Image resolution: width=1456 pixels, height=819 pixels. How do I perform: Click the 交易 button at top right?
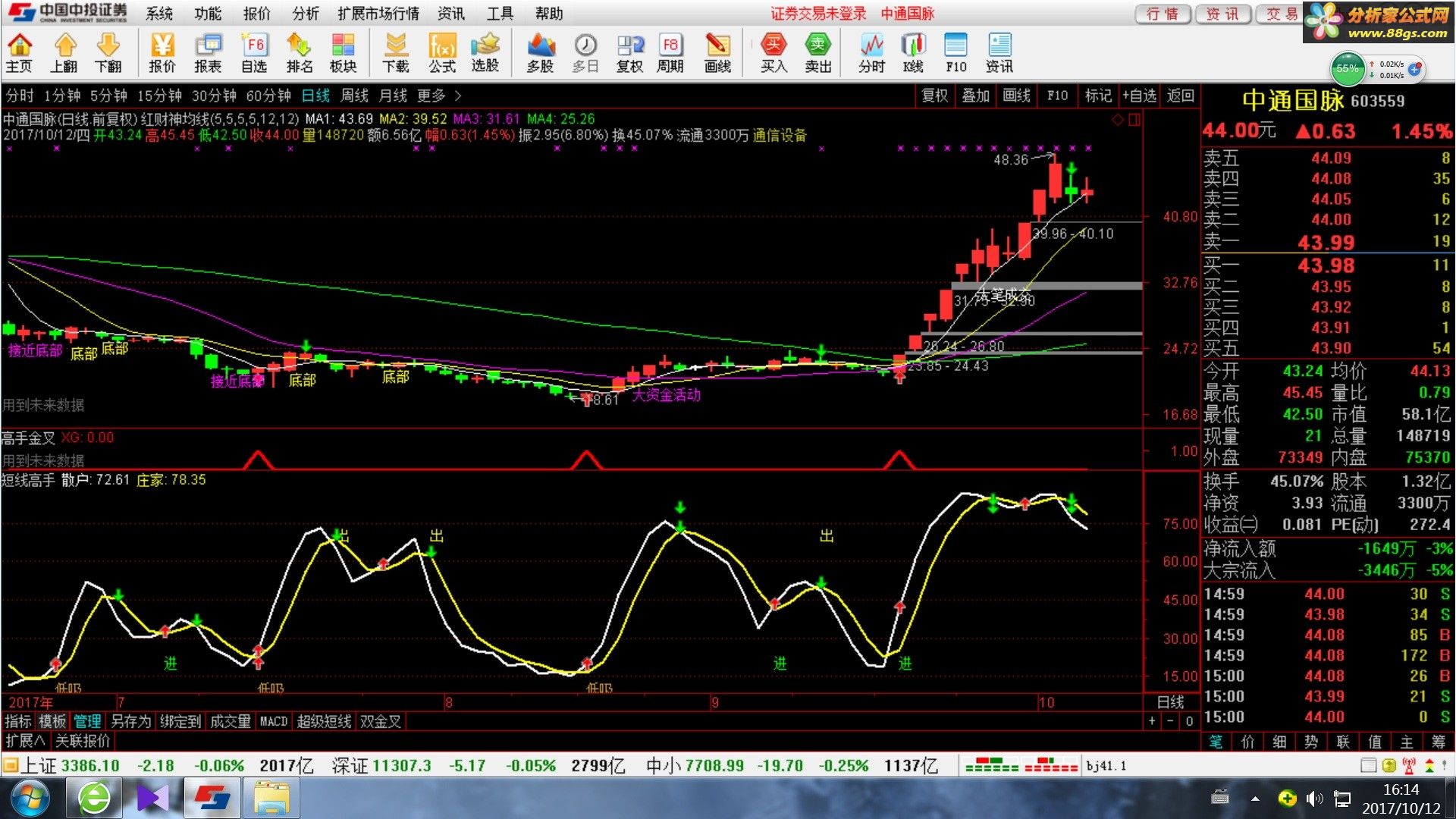[1280, 14]
